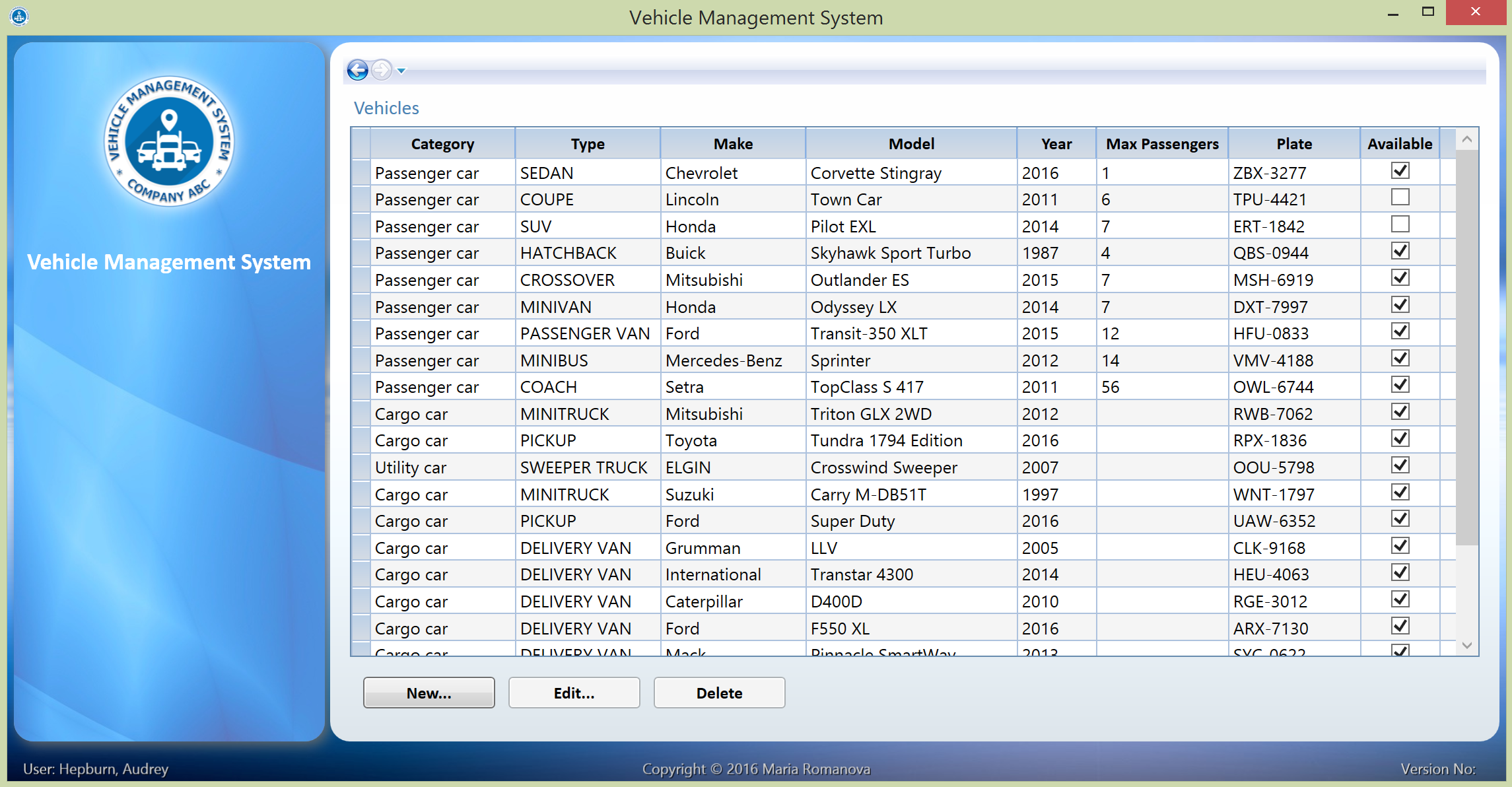This screenshot has height=787, width=1512.
Task: Uncheck Available for Corvette Stingray
Action: [1400, 171]
